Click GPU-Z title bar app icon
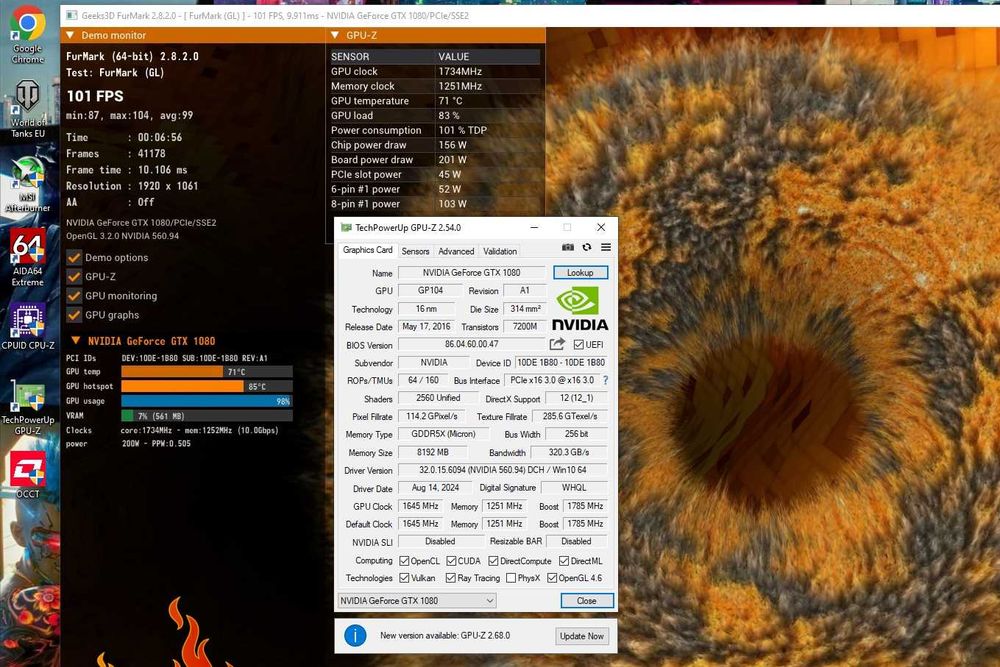 click(x=346, y=228)
